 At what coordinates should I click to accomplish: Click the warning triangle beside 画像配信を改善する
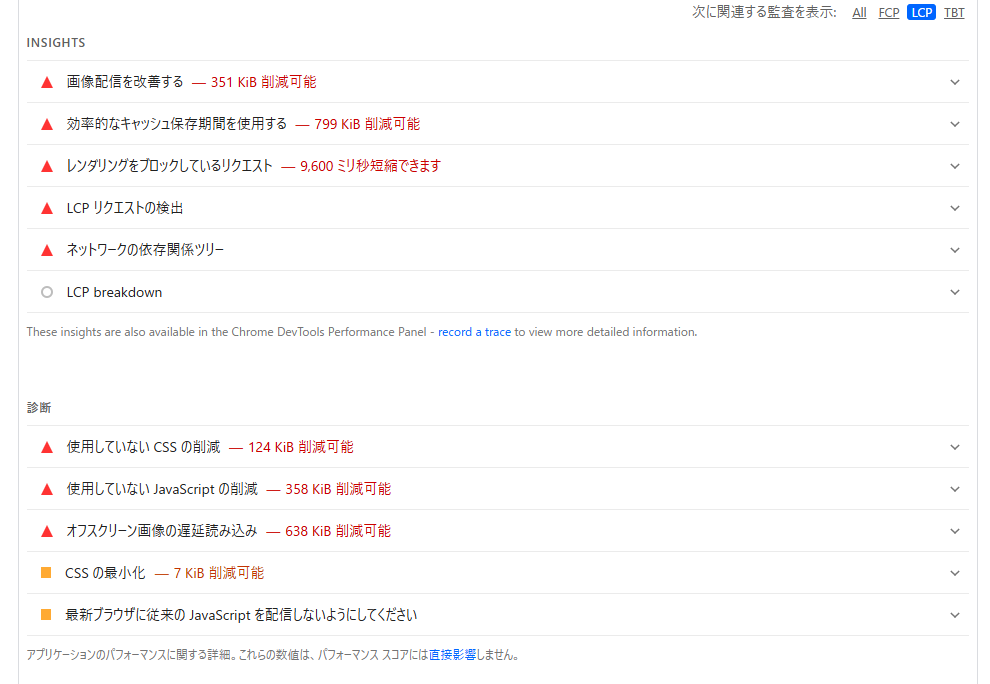click(x=47, y=82)
